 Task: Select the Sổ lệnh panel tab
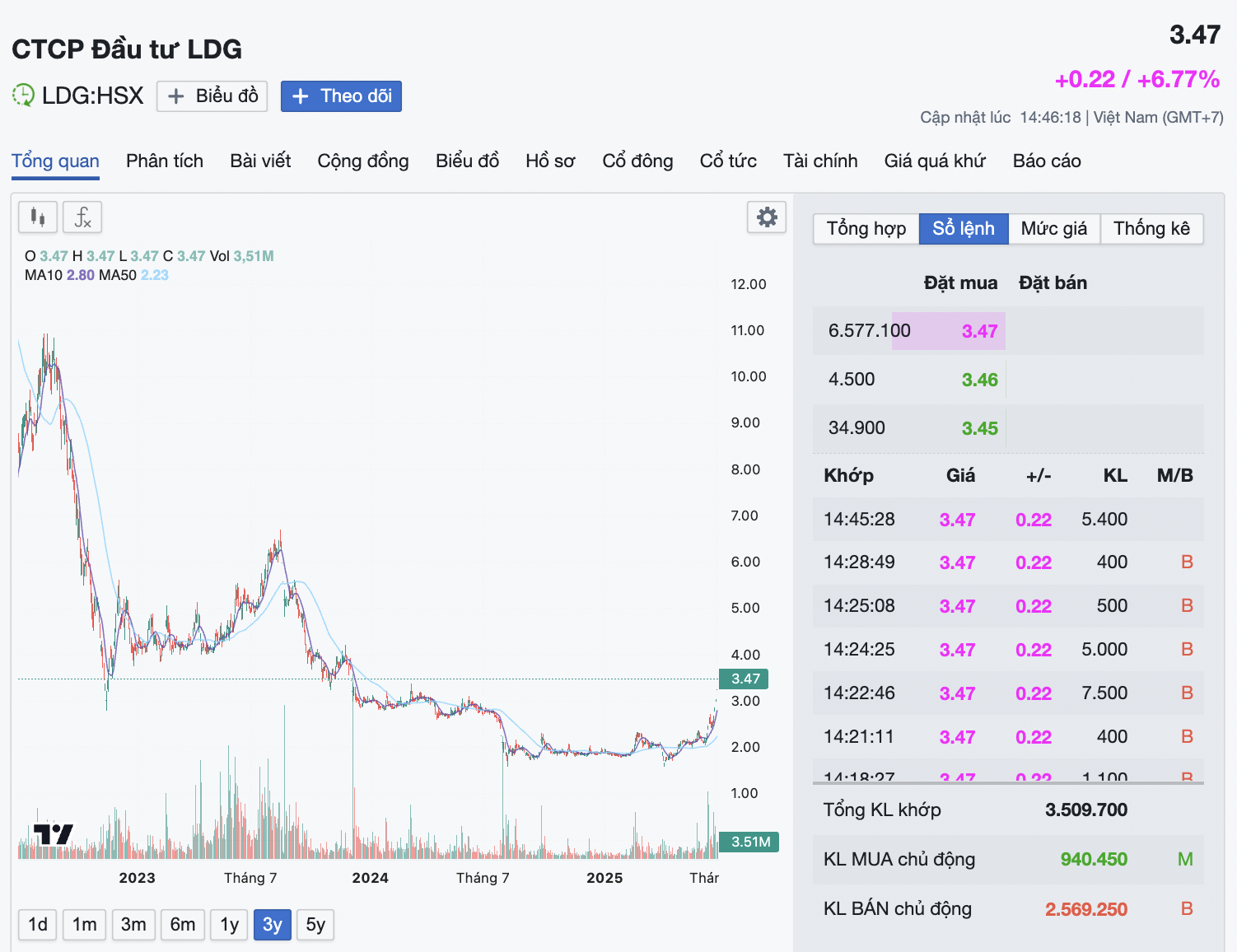point(964,229)
